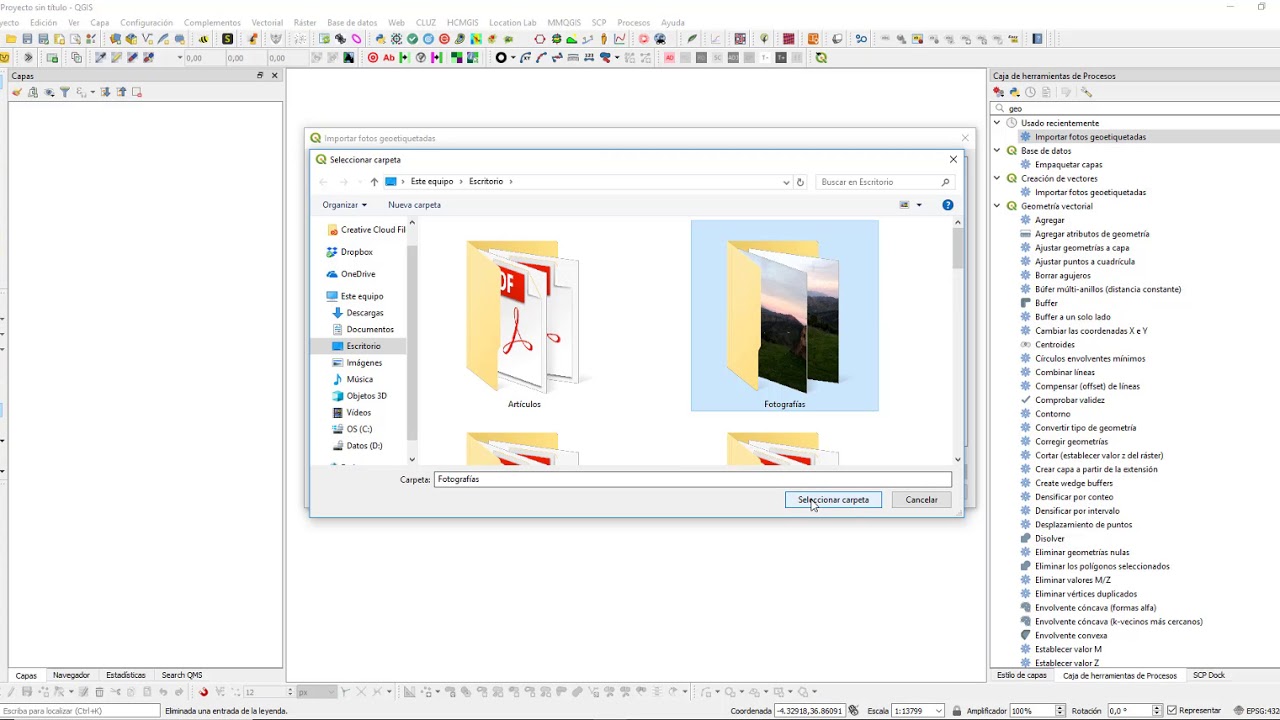Select the Fotografías folder thumbnail
Image resolution: width=1280 pixels, height=720 pixels.
pyautogui.click(x=784, y=316)
